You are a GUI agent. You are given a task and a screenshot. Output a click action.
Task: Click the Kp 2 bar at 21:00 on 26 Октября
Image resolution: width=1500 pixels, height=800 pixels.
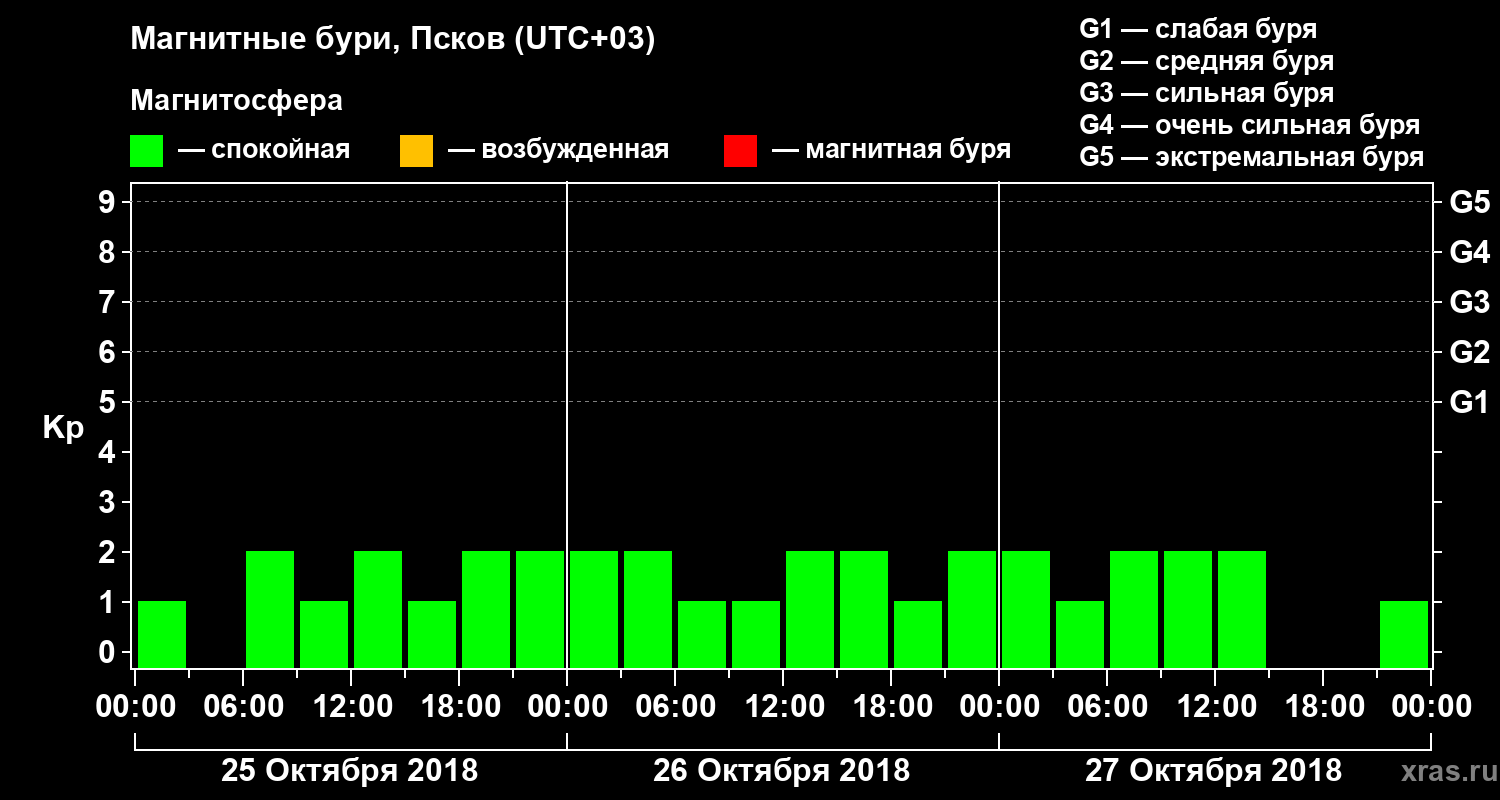[x=972, y=609]
